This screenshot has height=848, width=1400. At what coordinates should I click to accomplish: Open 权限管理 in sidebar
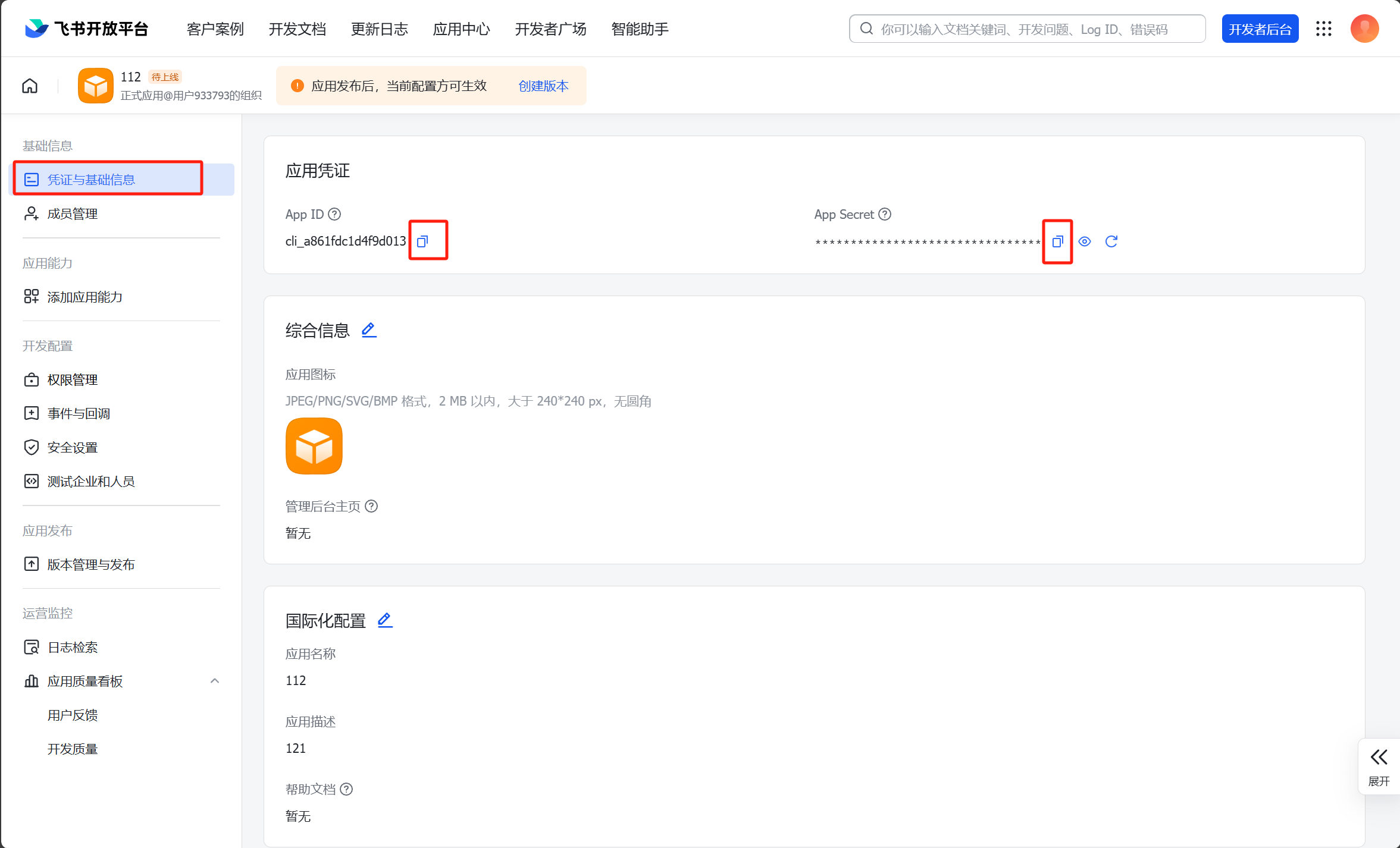(x=73, y=379)
